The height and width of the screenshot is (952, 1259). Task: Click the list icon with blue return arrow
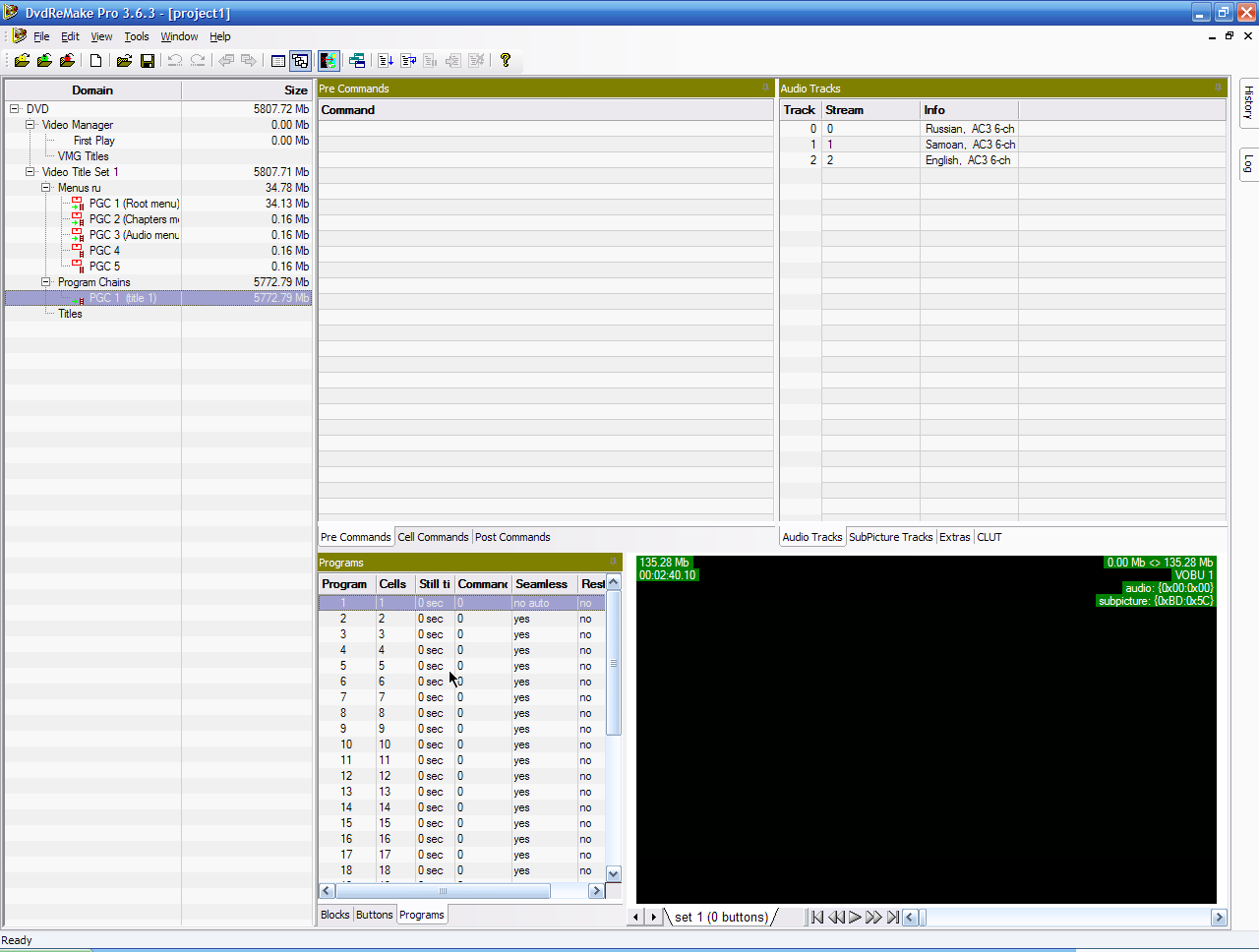408,60
